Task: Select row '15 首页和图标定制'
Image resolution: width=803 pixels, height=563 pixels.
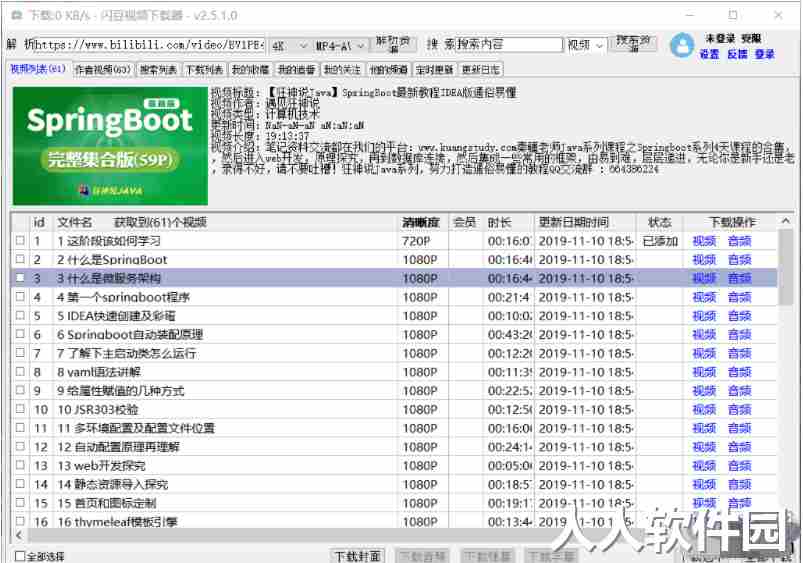Action: [x=393, y=503]
